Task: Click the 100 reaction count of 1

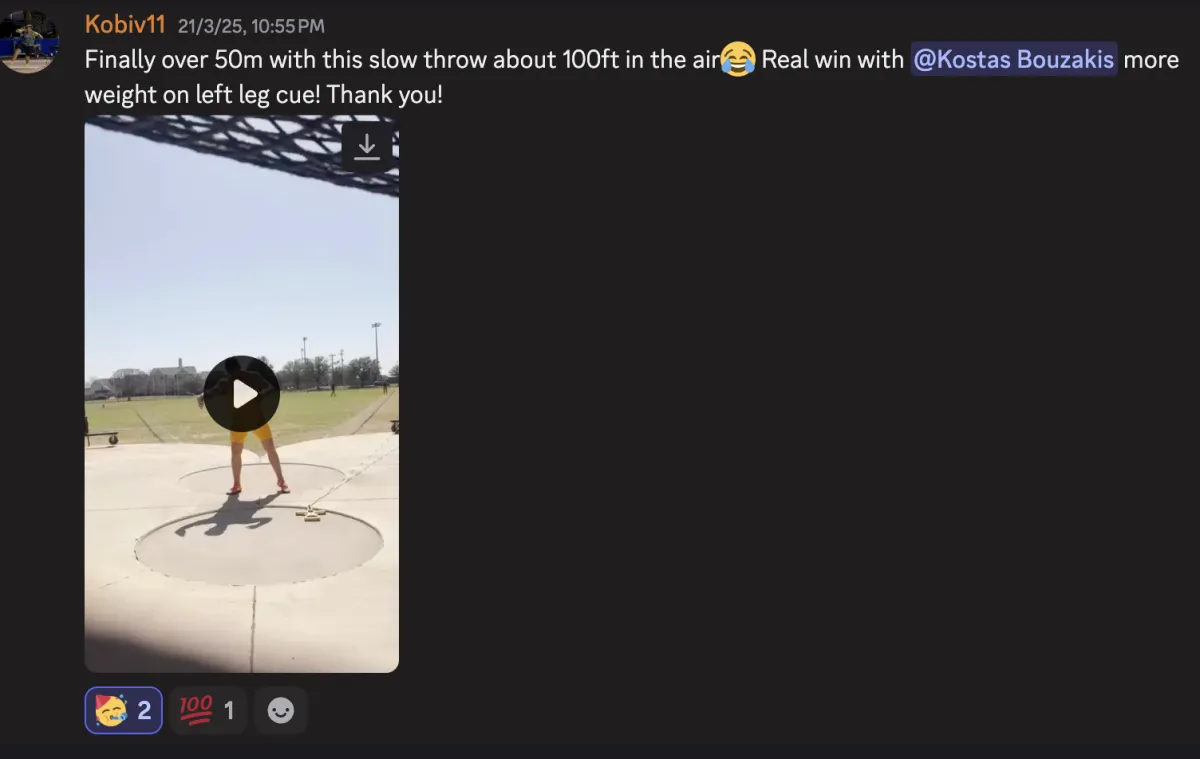Action: click(229, 711)
